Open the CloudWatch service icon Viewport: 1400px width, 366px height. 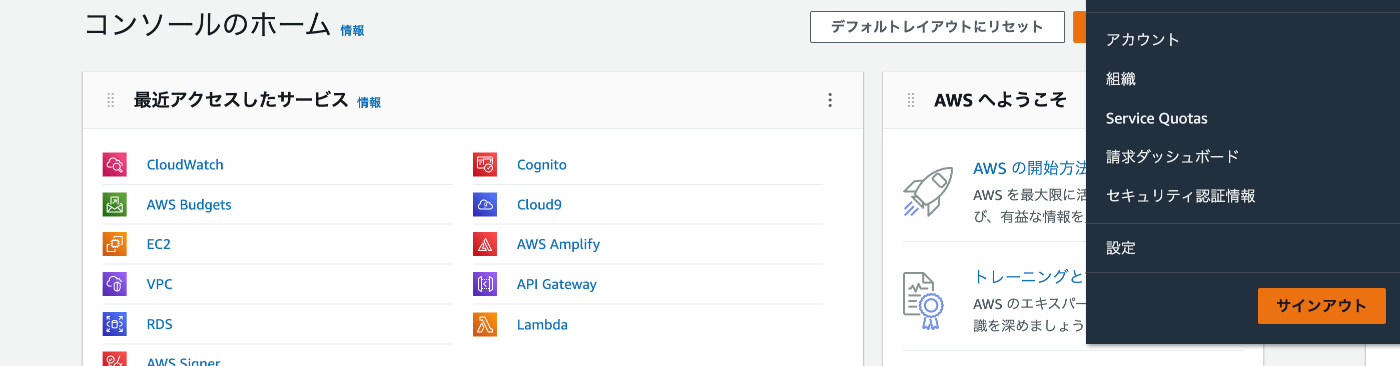[x=115, y=165]
